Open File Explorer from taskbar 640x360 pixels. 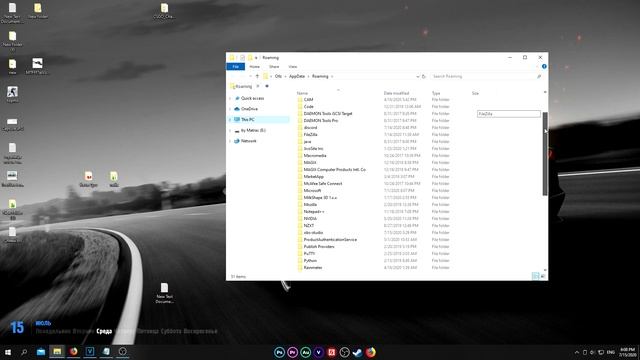point(57,352)
